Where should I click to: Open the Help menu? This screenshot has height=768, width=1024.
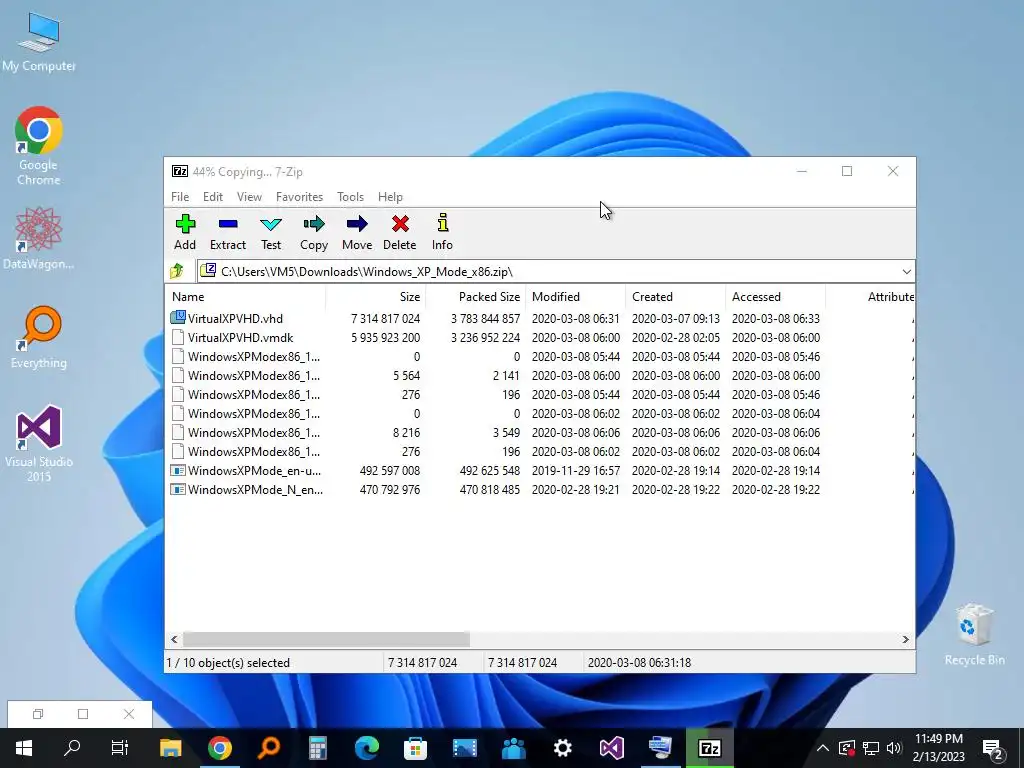pos(390,197)
